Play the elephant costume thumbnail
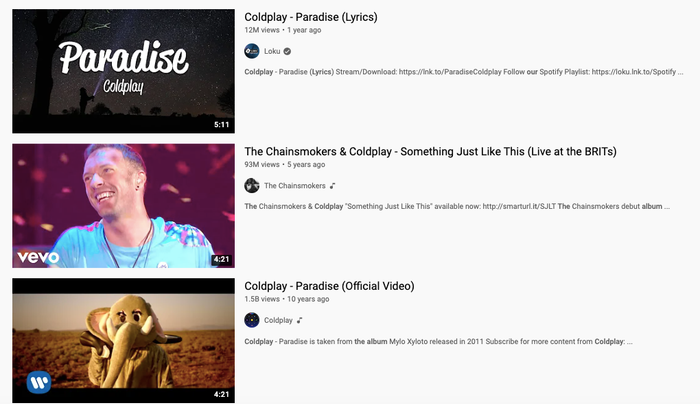This screenshot has width=700, height=404. (123, 341)
